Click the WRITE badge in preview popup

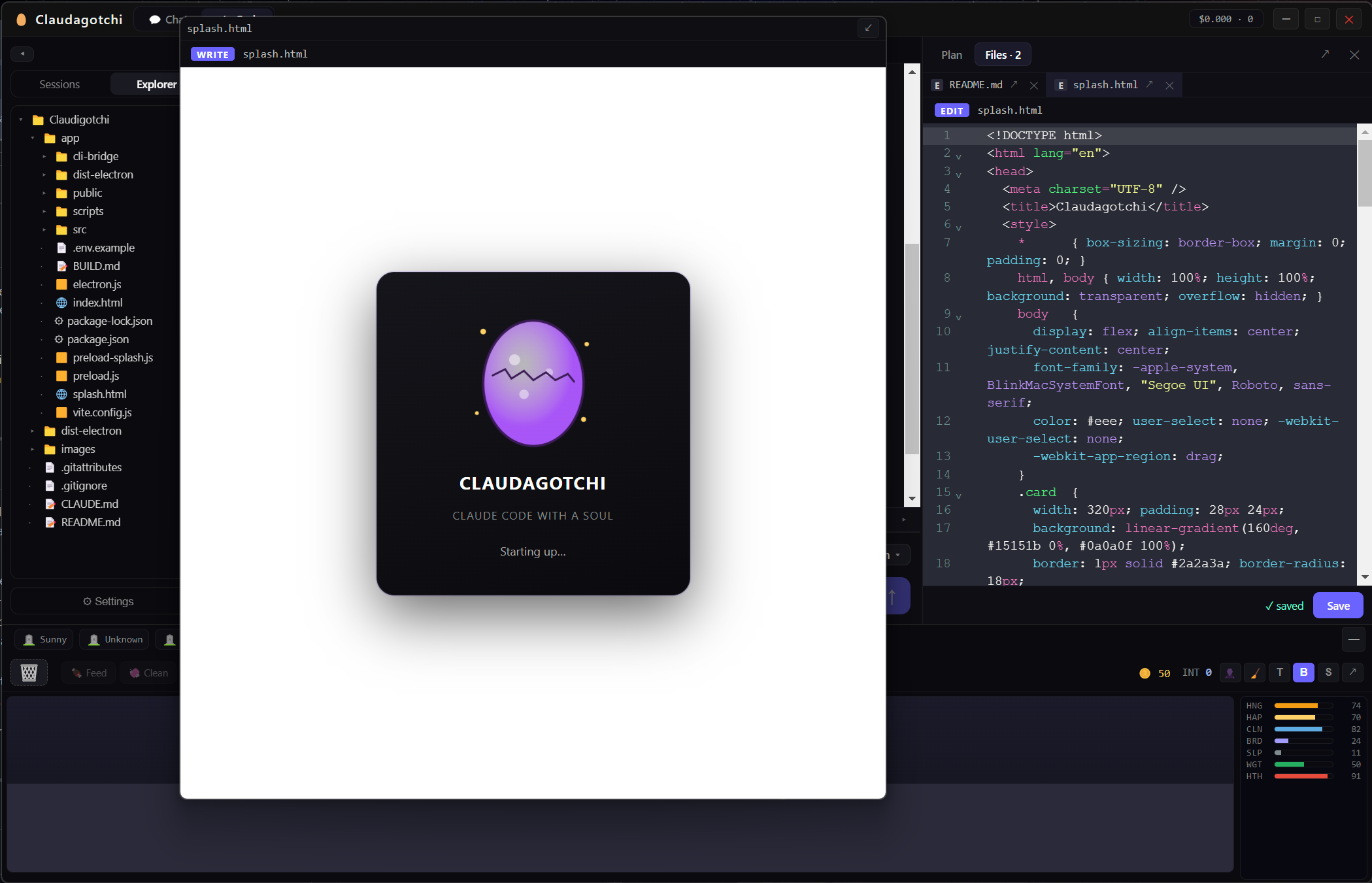tap(212, 54)
